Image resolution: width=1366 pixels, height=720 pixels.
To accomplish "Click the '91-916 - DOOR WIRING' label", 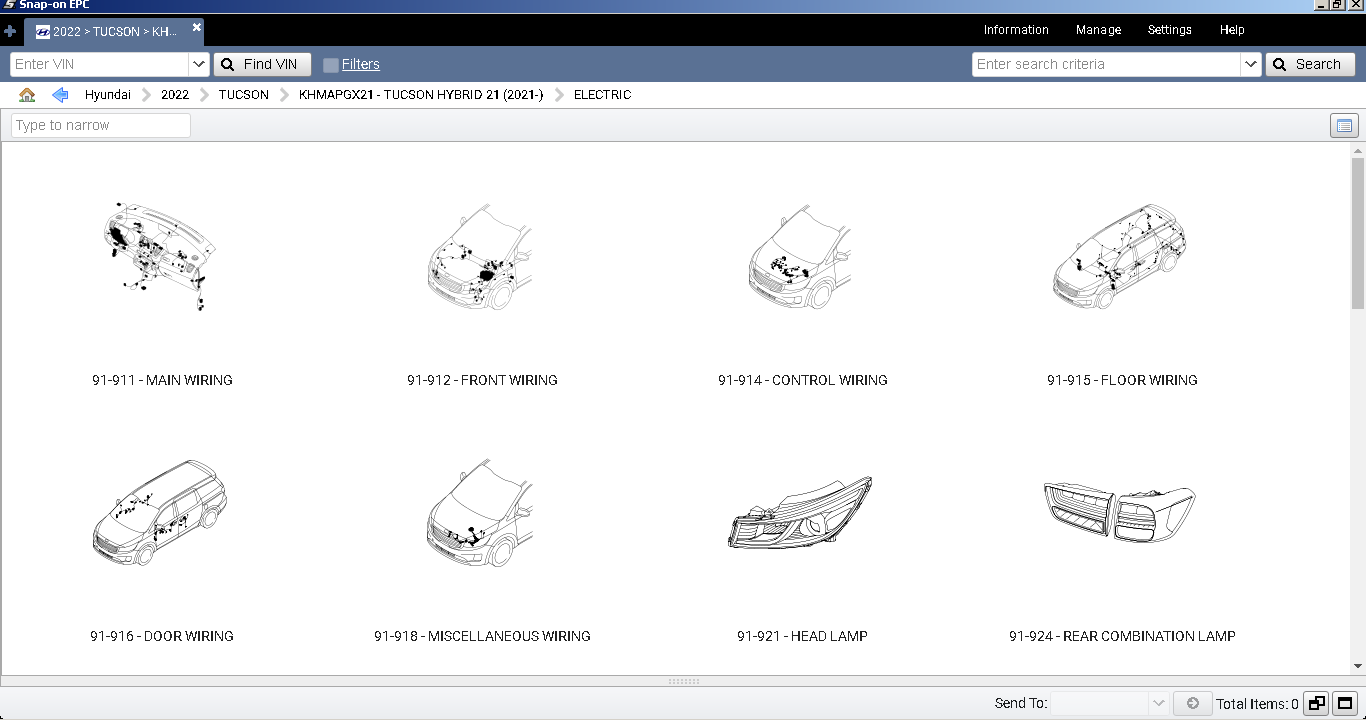I will point(162,636).
